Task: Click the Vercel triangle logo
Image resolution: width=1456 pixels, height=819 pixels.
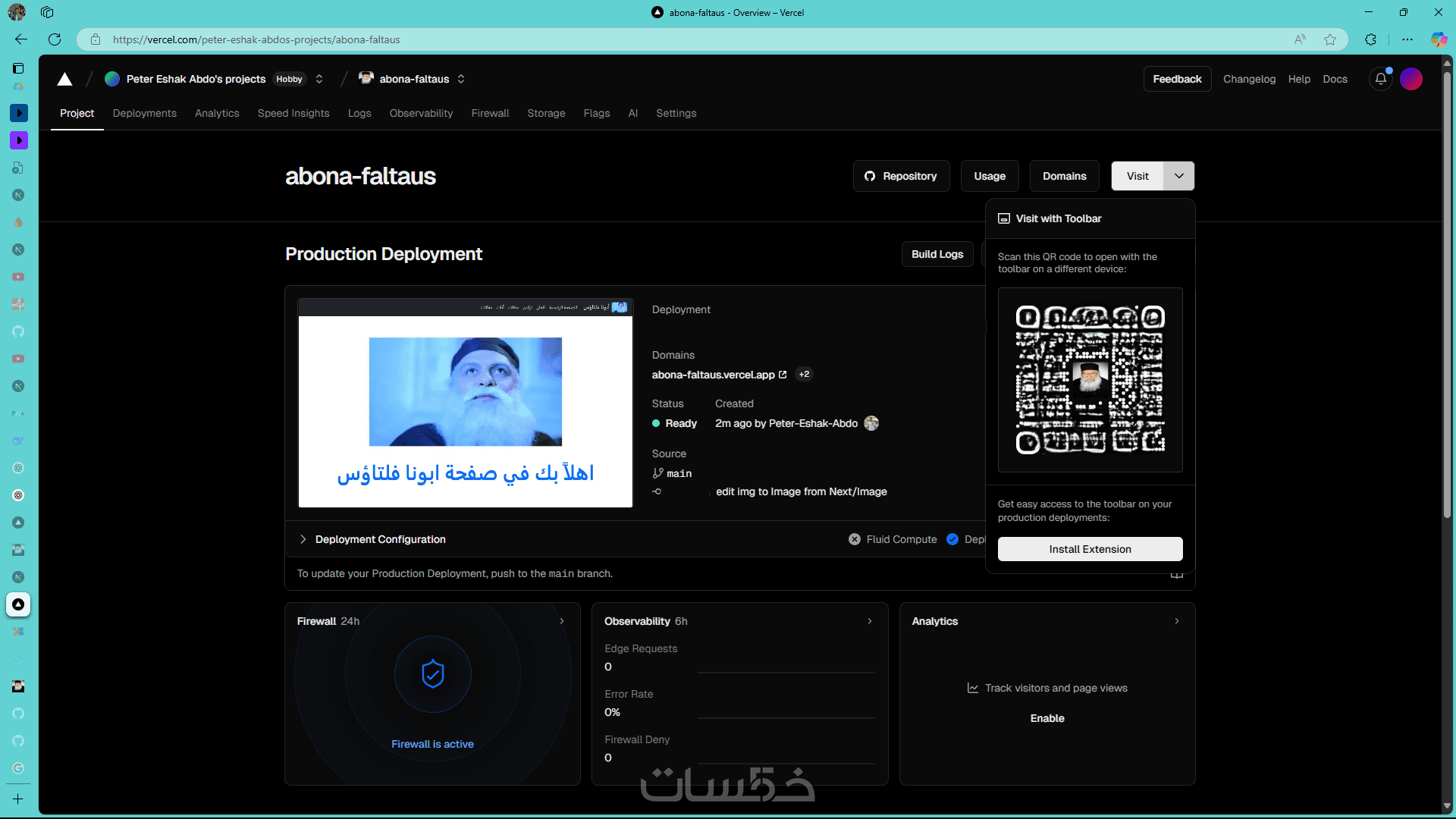Action: [65, 79]
